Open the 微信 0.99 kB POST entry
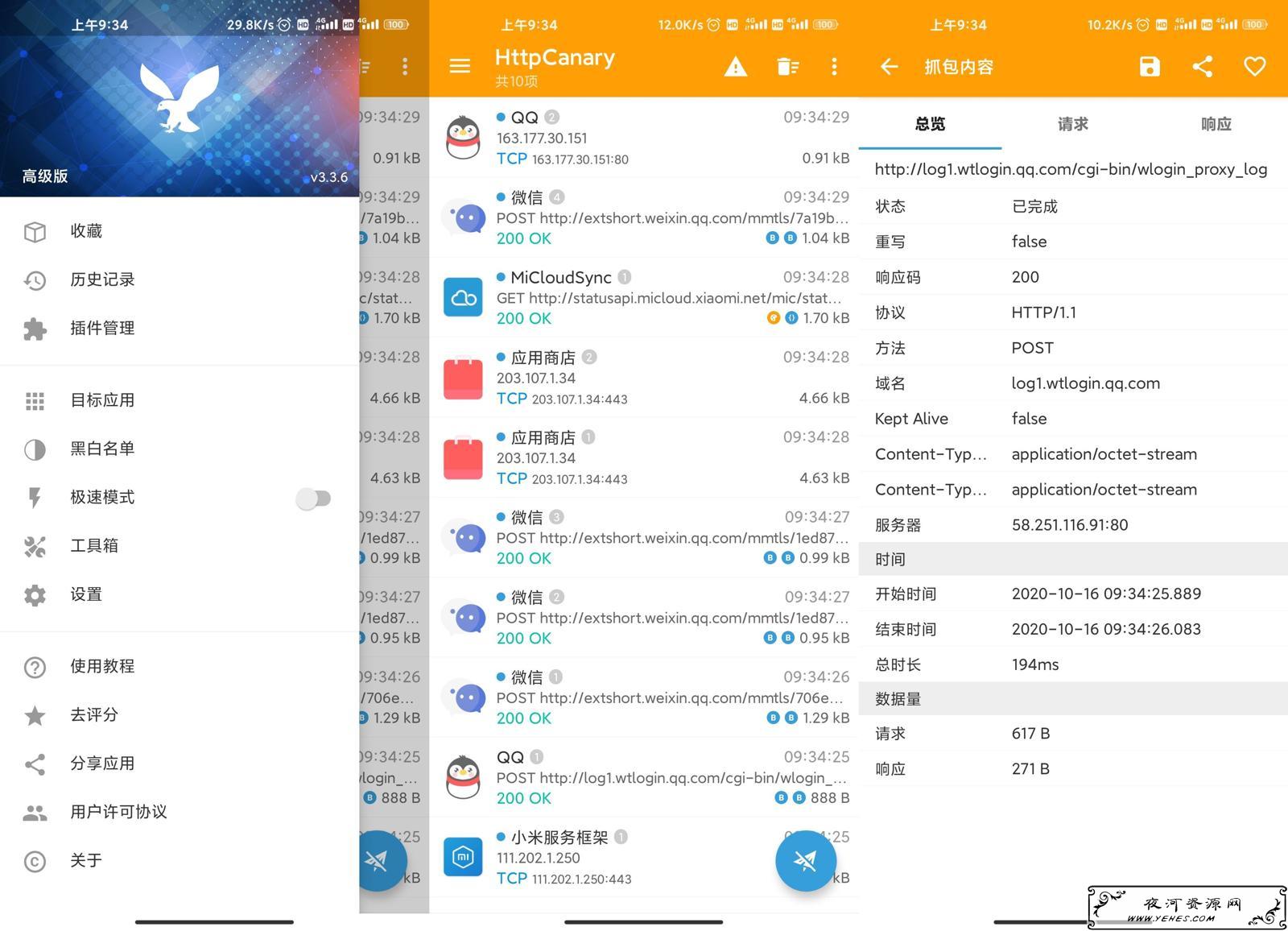This screenshot has width=1288, height=931. 644,537
